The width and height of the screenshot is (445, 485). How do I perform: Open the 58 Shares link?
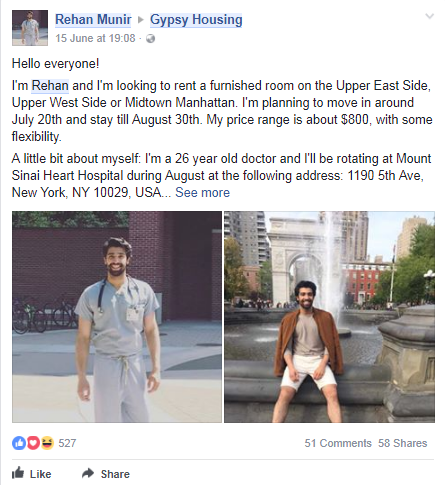point(402,443)
